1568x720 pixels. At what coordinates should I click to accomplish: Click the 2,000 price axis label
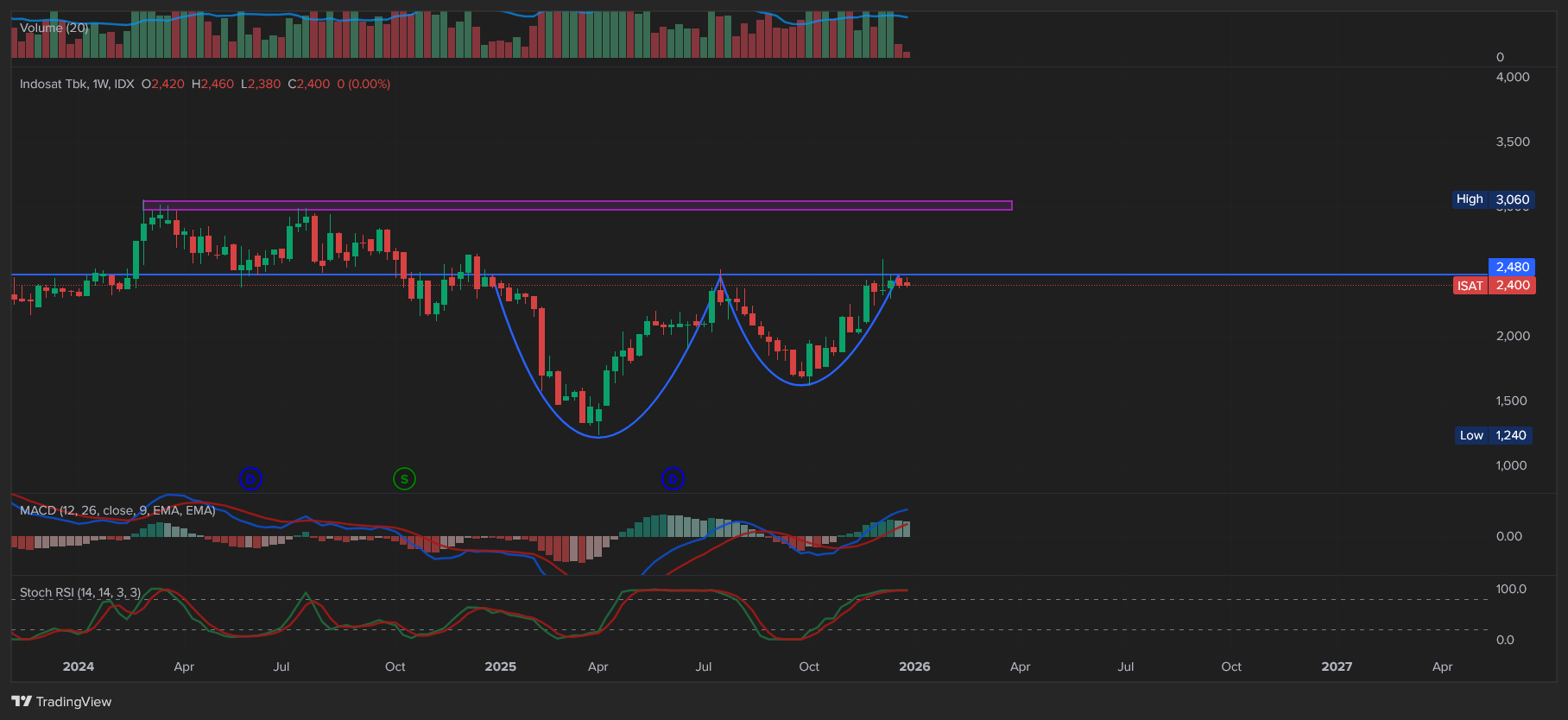coord(1513,336)
